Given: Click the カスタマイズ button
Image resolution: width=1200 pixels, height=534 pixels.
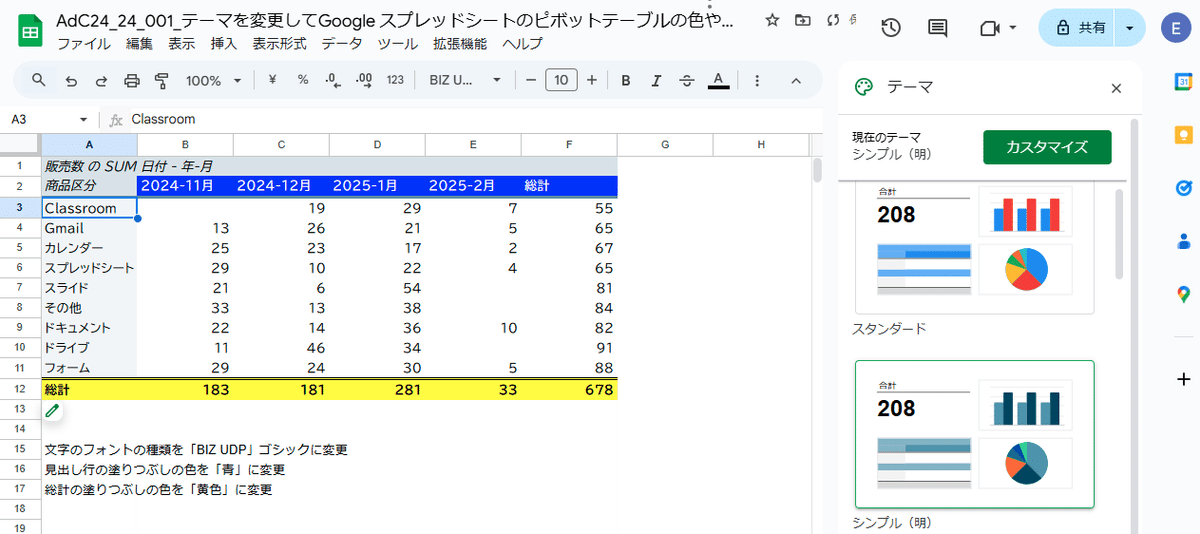Looking at the screenshot, I should coord(1047,147).
